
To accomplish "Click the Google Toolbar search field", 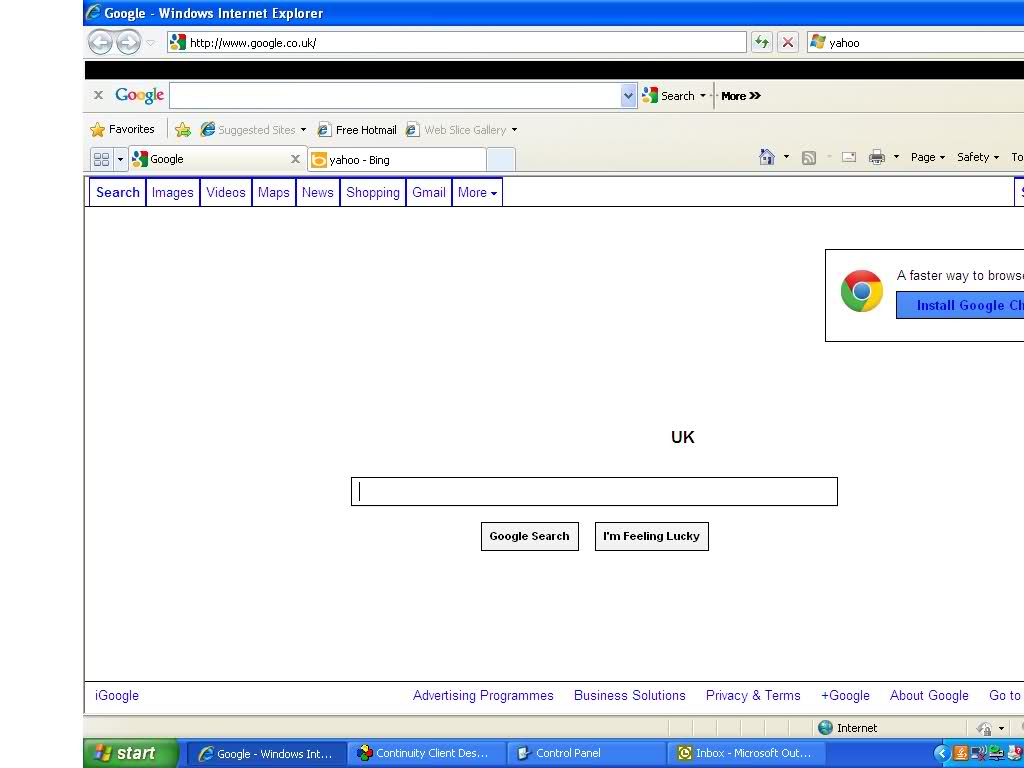I will [x=395, y=95].
